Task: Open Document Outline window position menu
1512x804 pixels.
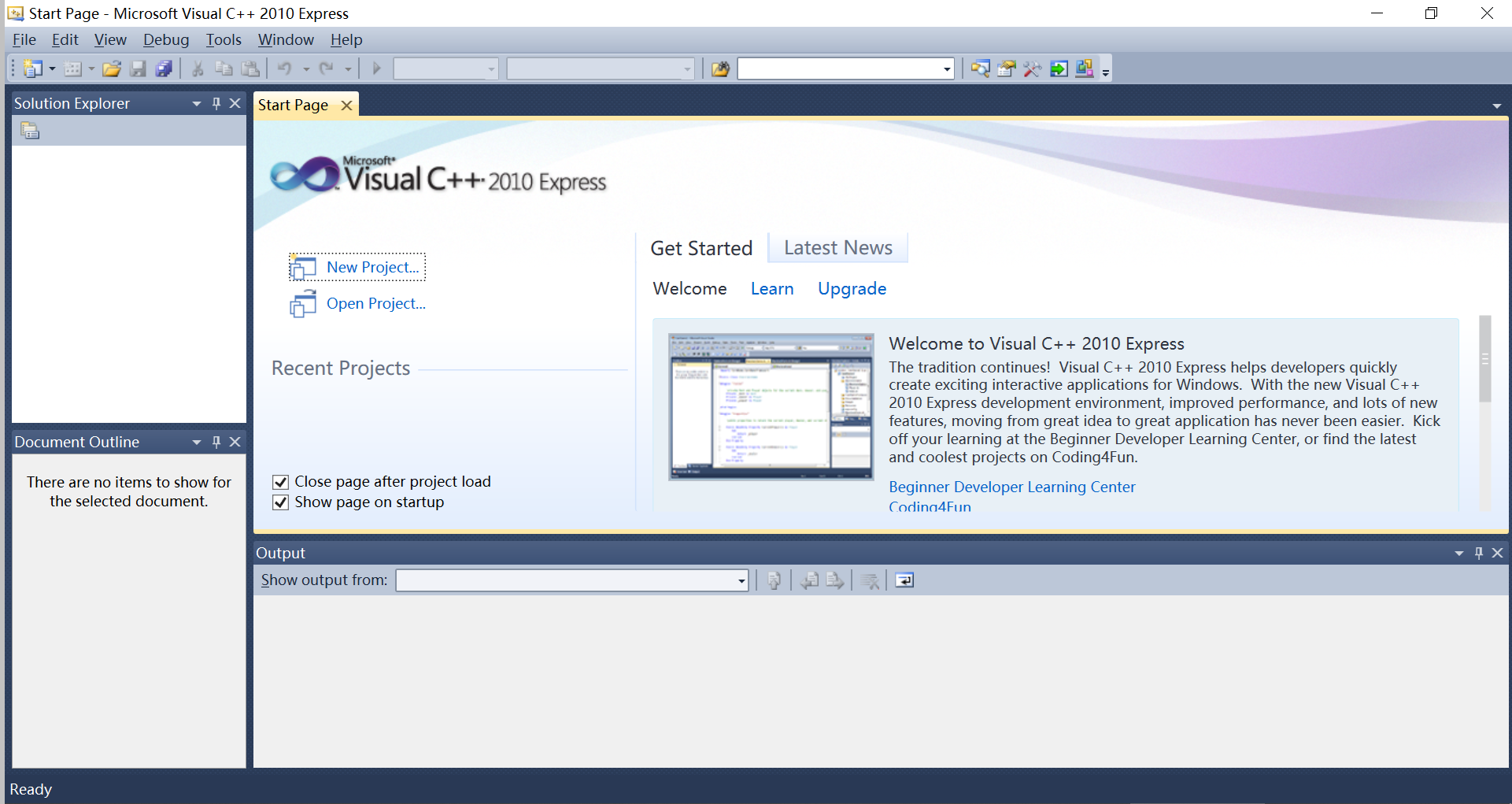Action: coord(197,442)
